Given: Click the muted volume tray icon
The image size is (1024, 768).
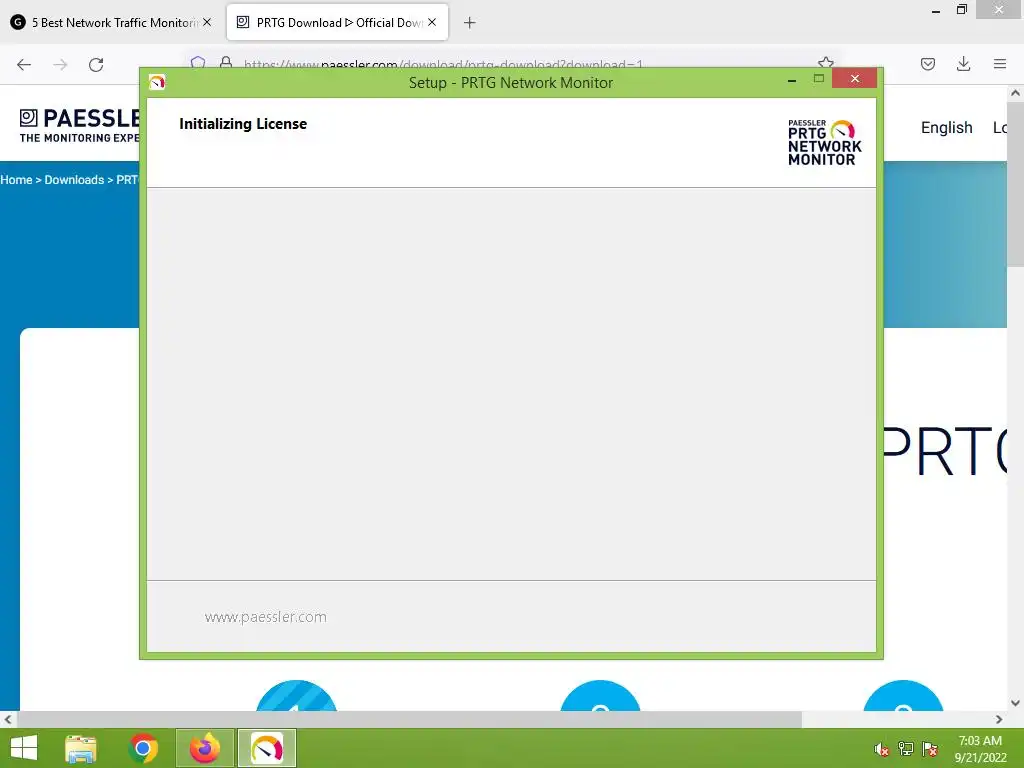Looking at the screenshot, I should (881, 749).
